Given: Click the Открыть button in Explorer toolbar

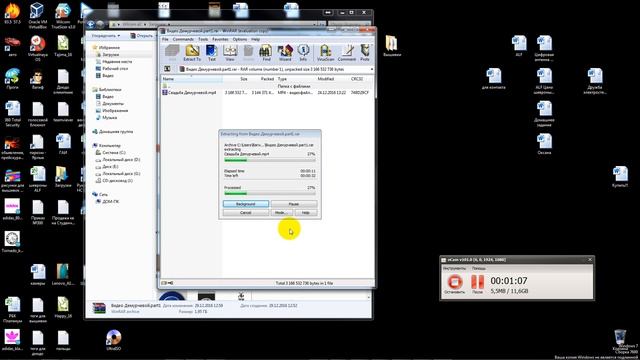Looking at the screenshot, I should (141, 36).
